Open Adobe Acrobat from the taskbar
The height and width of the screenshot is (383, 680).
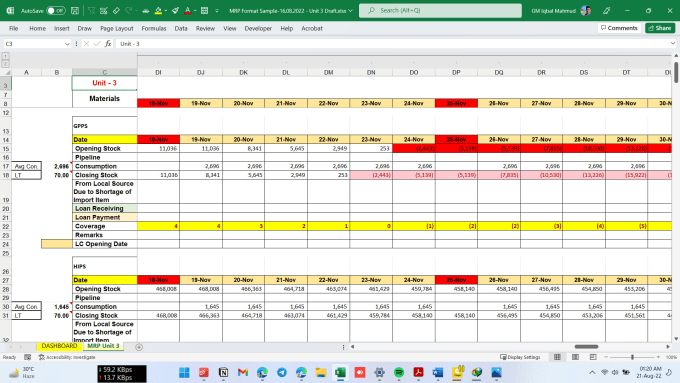click(418, 373)
